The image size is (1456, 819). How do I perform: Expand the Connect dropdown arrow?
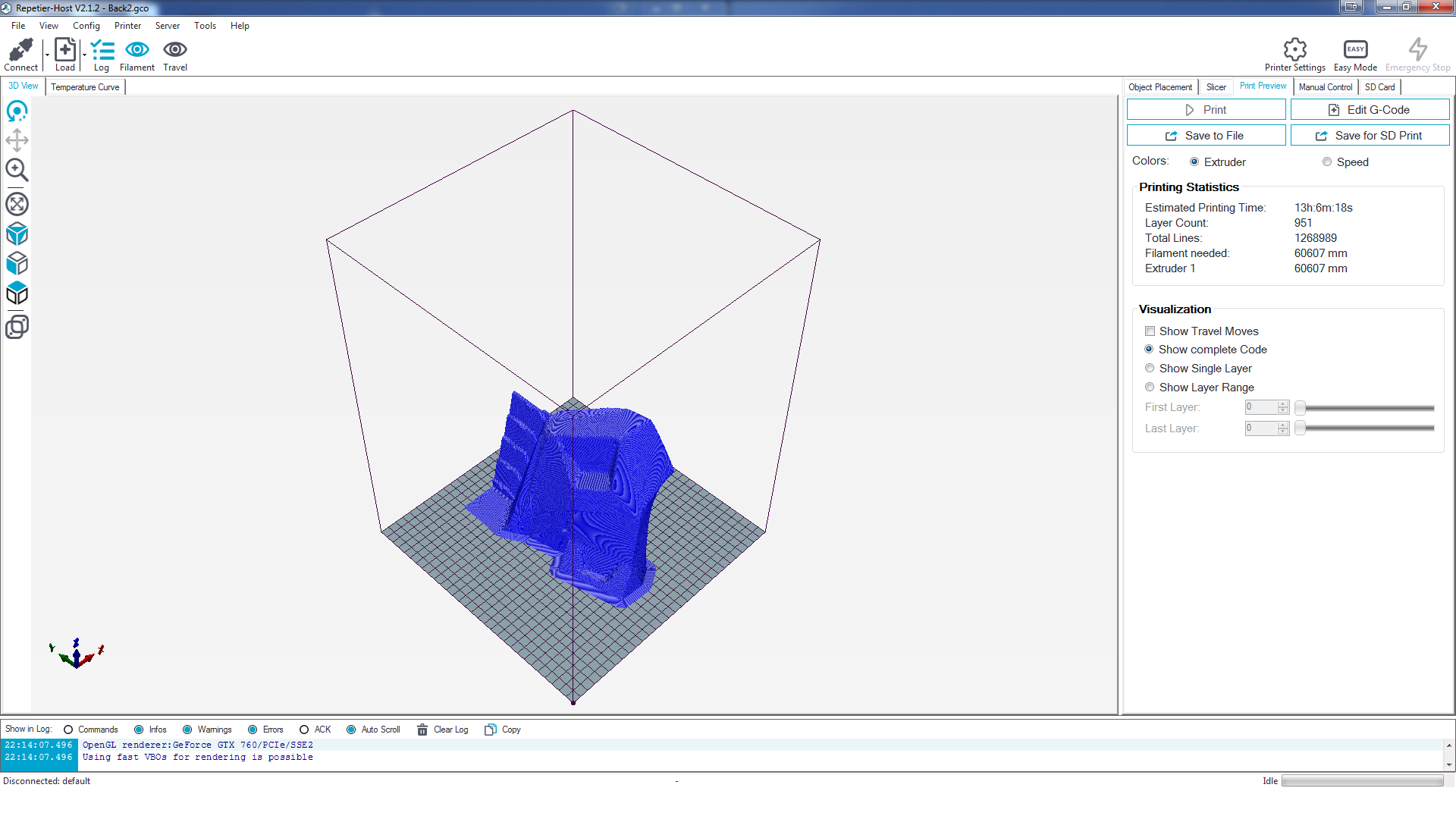[47, 55]
